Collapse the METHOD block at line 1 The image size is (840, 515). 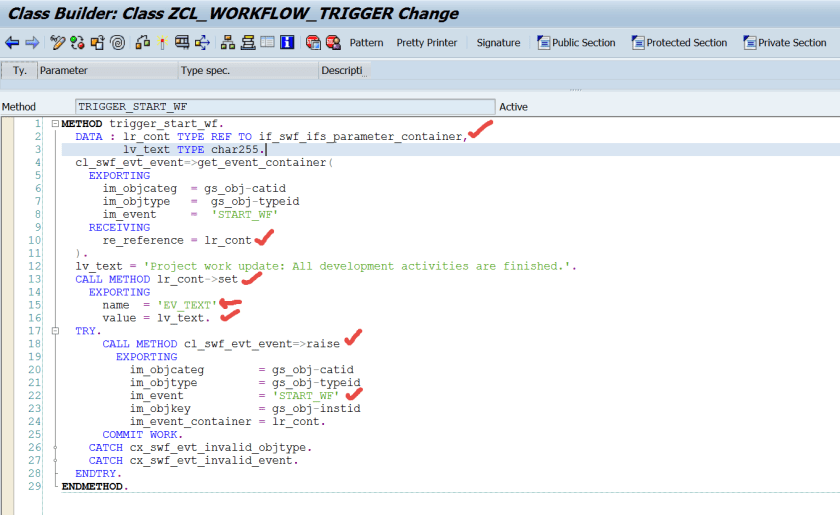[x=55, y=123]
